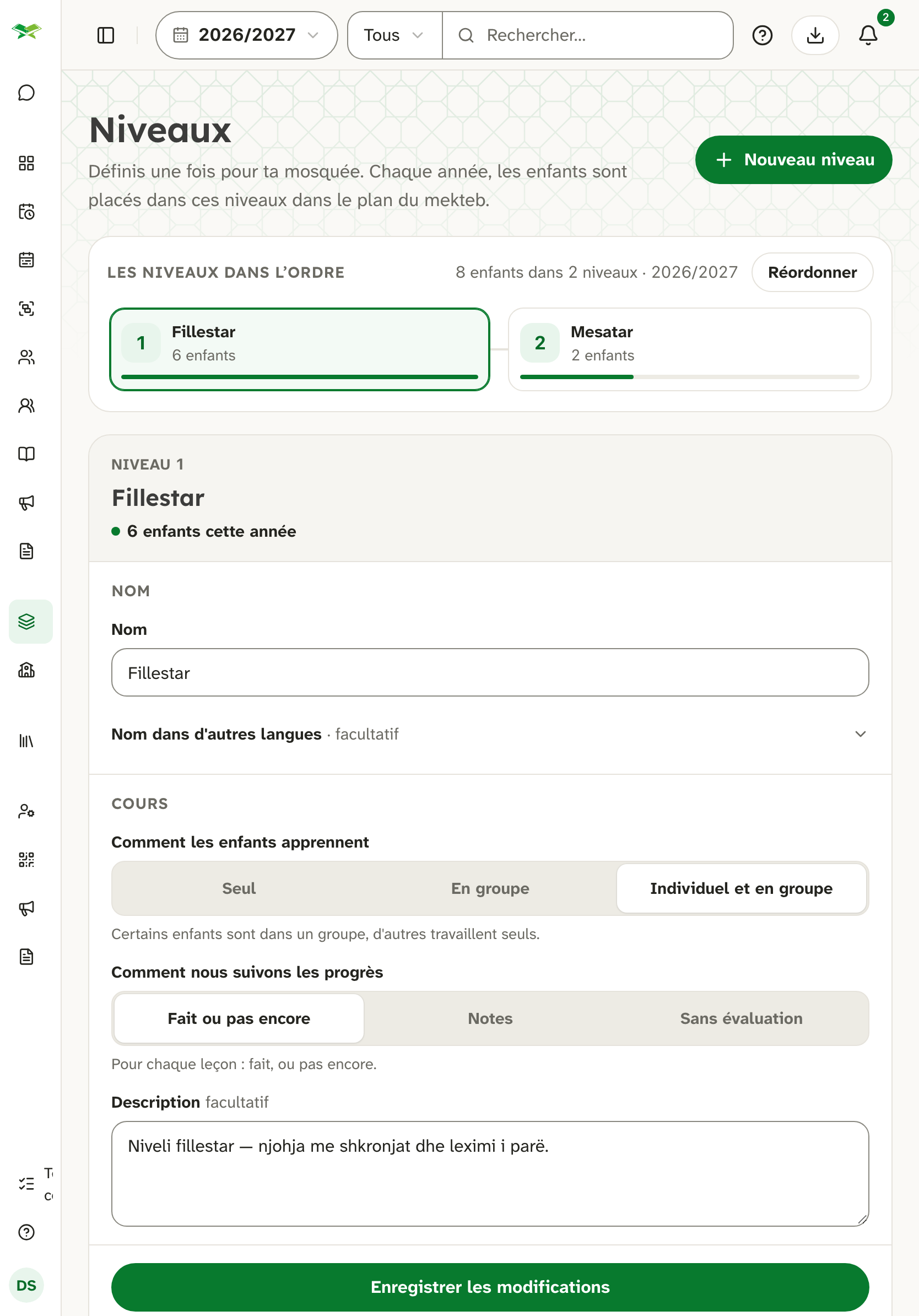Open the school building sidebar icon

[x=26, y=670]
